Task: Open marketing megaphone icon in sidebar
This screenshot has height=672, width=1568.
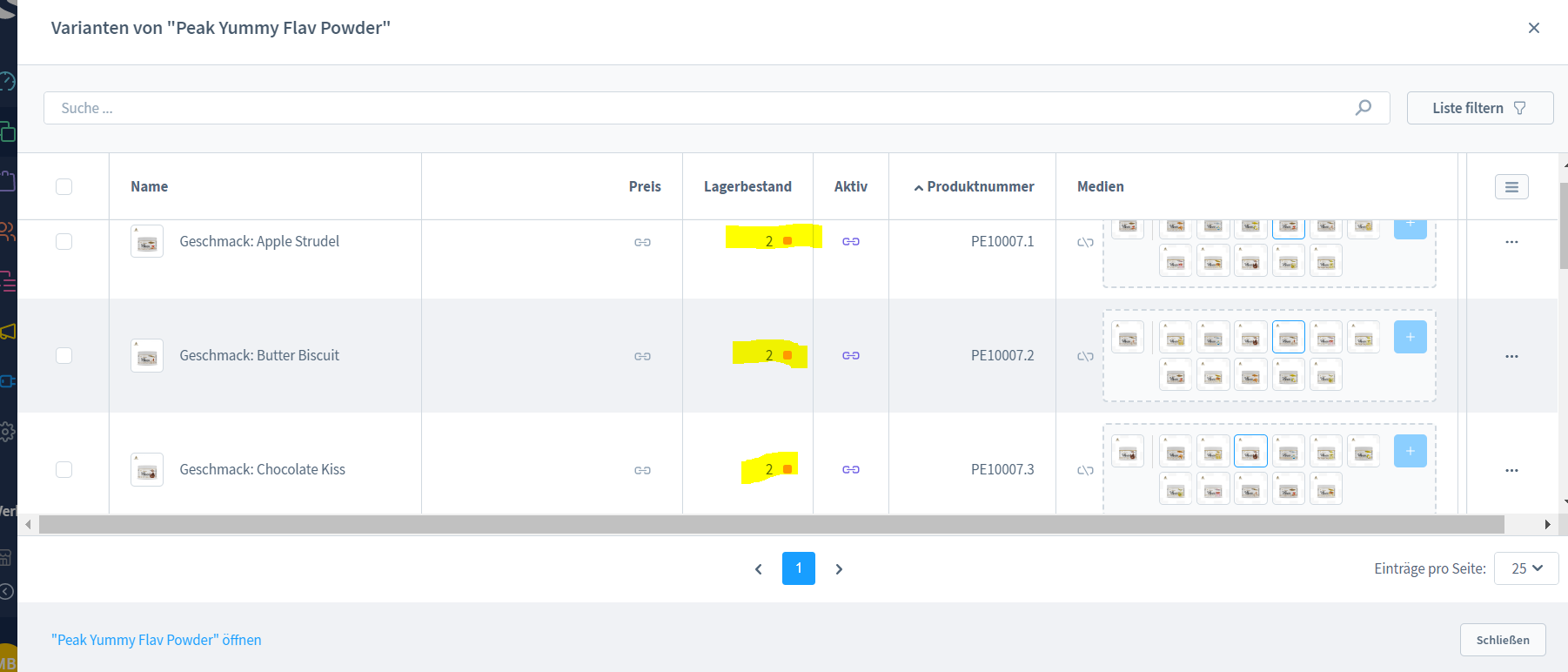Action: (x=7, y=331)
